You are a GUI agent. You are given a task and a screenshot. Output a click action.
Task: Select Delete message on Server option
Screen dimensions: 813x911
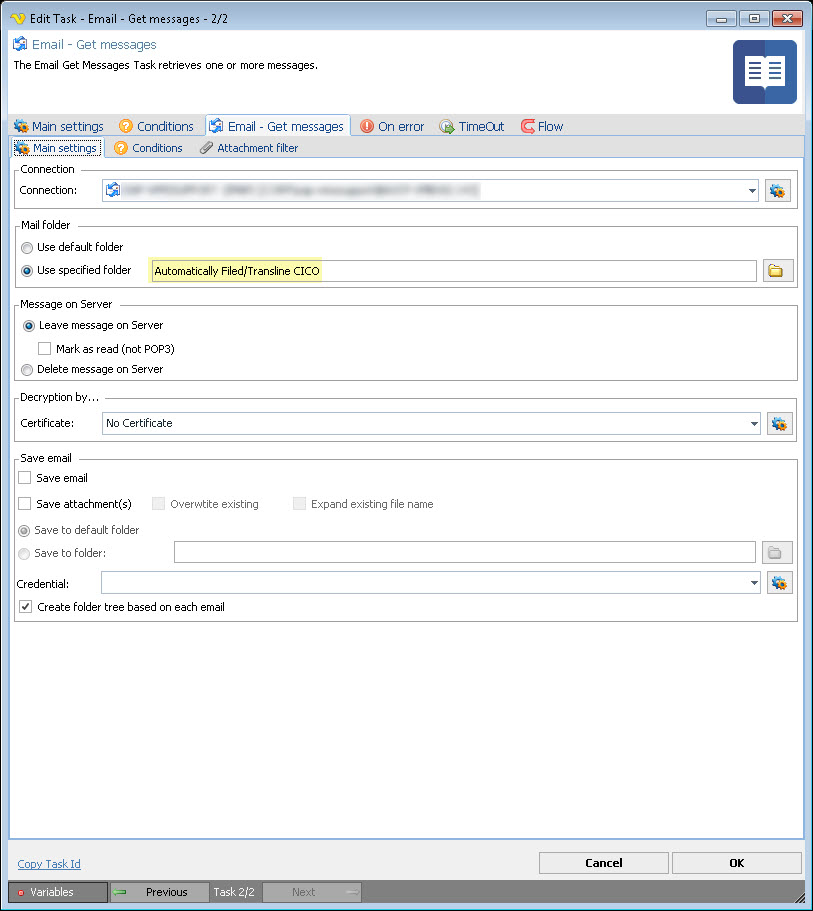(27, 369)
